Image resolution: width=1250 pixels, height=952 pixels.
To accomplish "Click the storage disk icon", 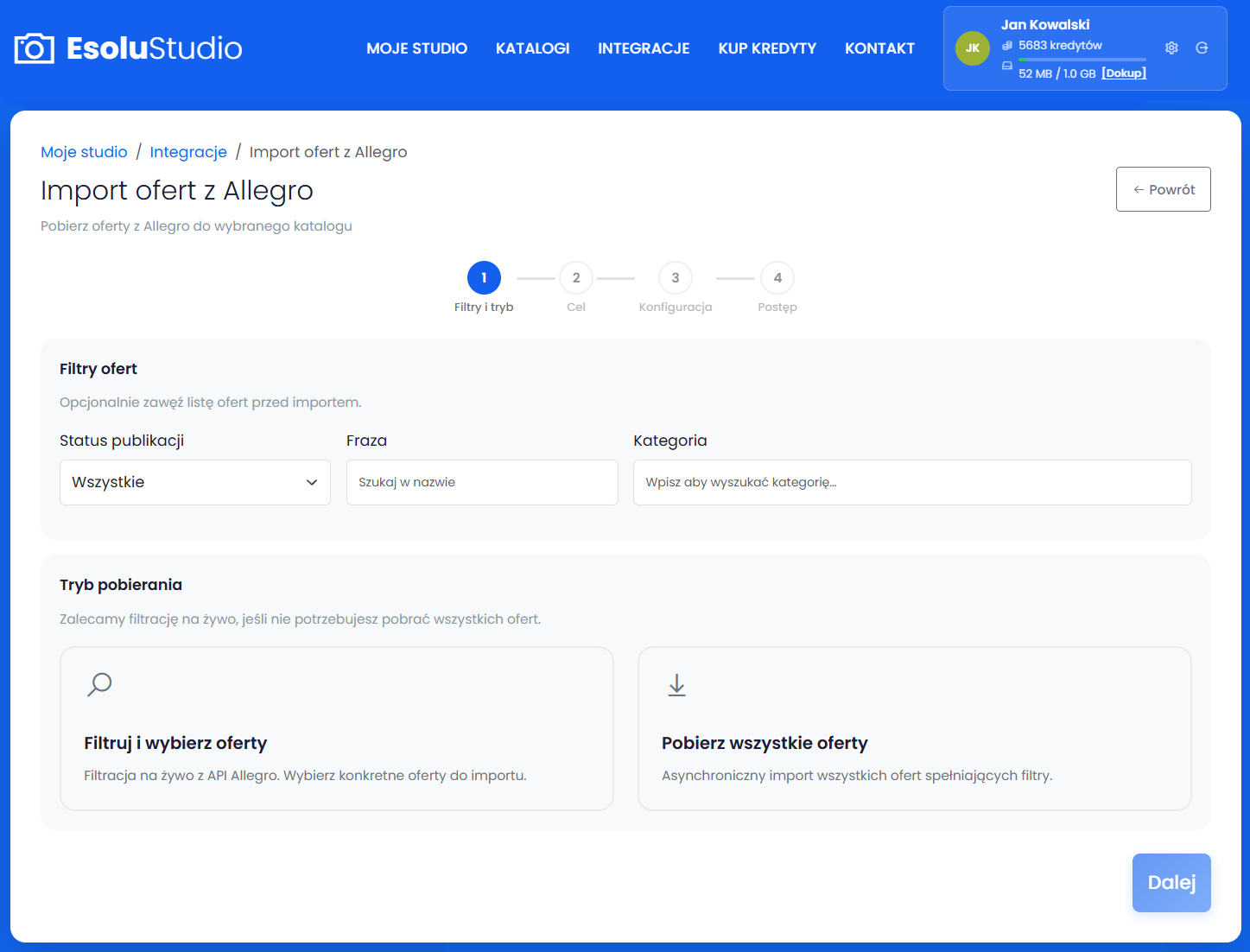I will (1007, 66).
